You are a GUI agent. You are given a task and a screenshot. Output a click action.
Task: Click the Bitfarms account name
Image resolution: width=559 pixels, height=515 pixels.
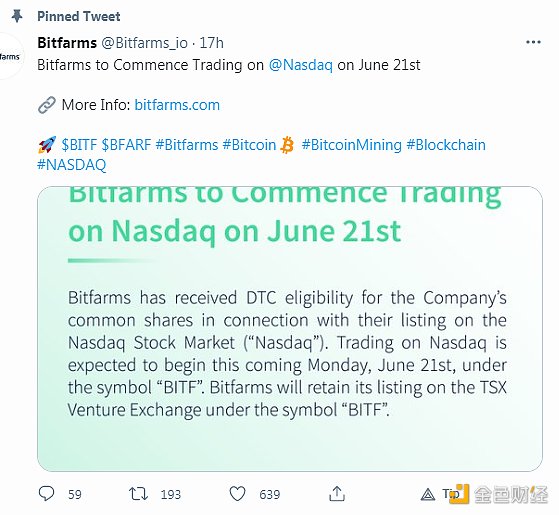(67, 43)
